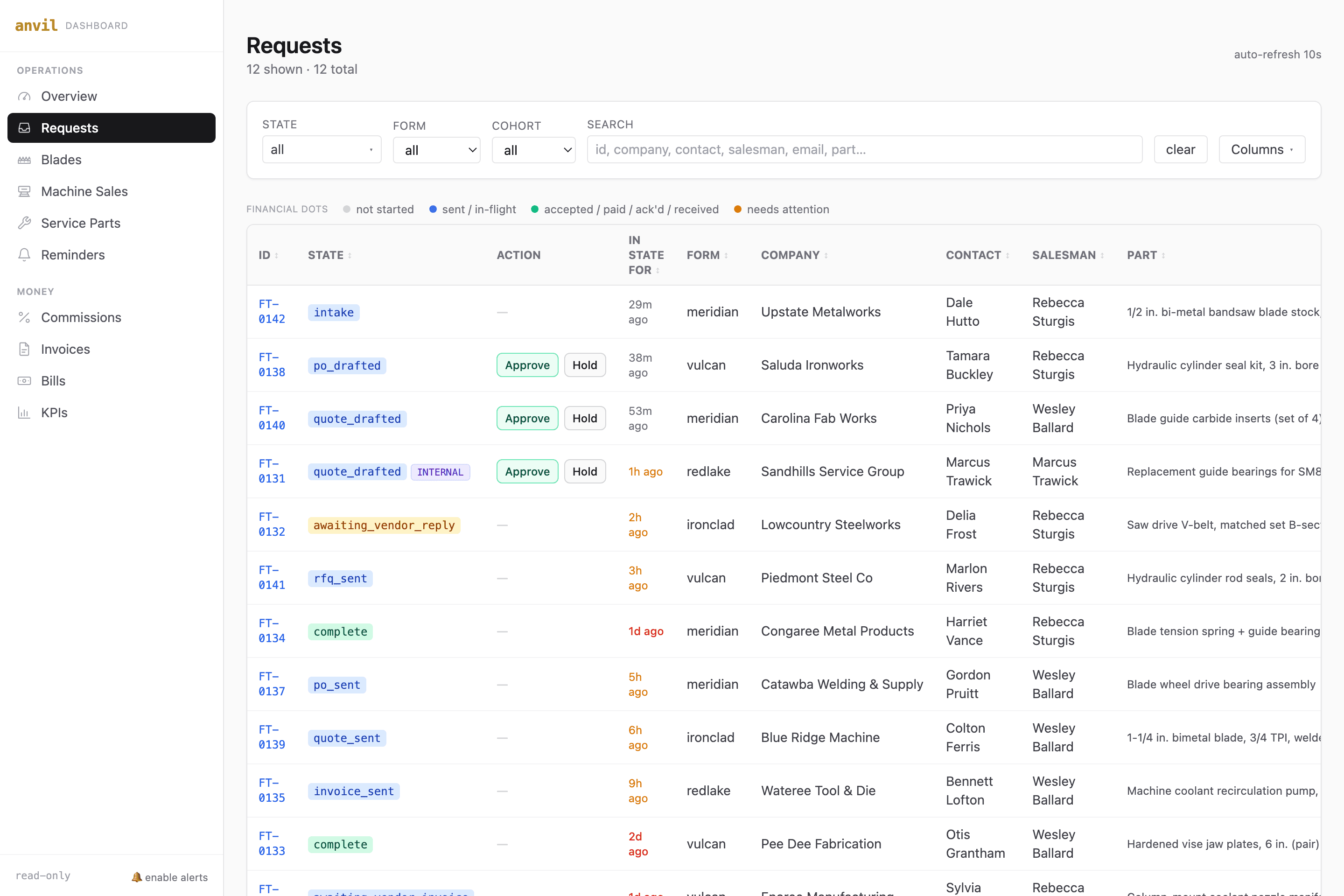Open the COHORT filter dropdown

pyautogui.click(x=534, y=150)
